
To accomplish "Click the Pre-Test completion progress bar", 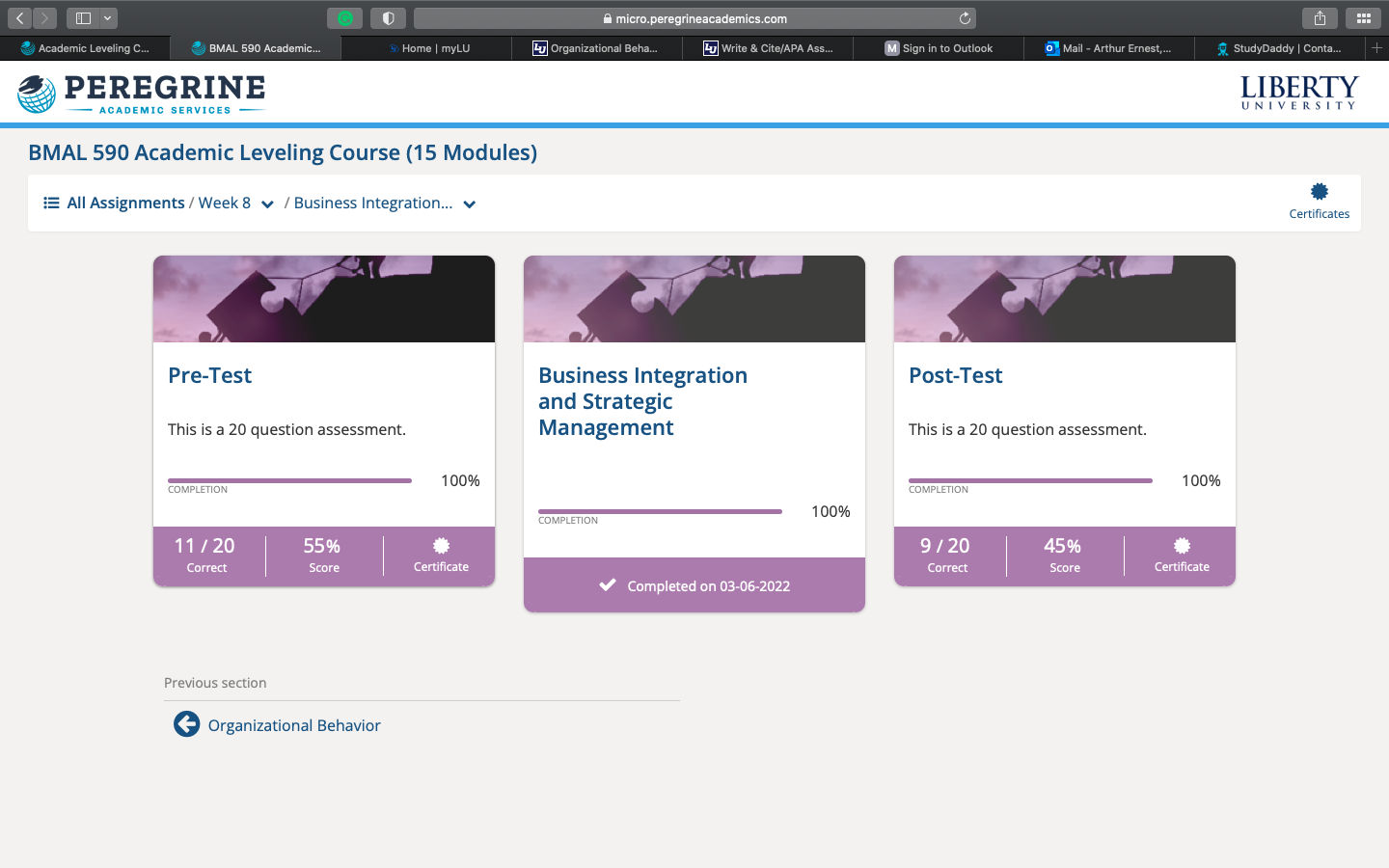I will click(289, 480).
